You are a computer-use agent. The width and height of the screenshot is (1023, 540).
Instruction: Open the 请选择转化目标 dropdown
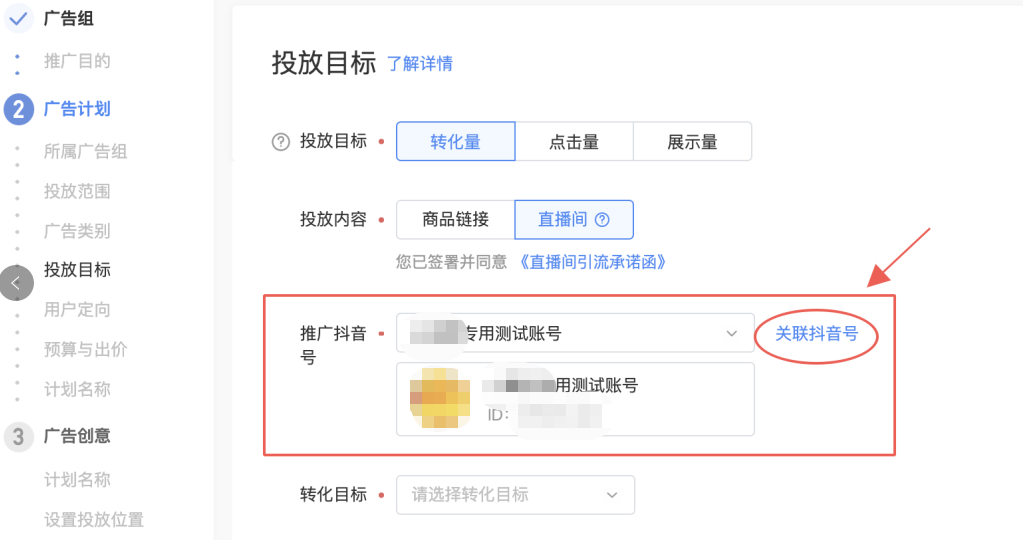[x=515, y=494]
